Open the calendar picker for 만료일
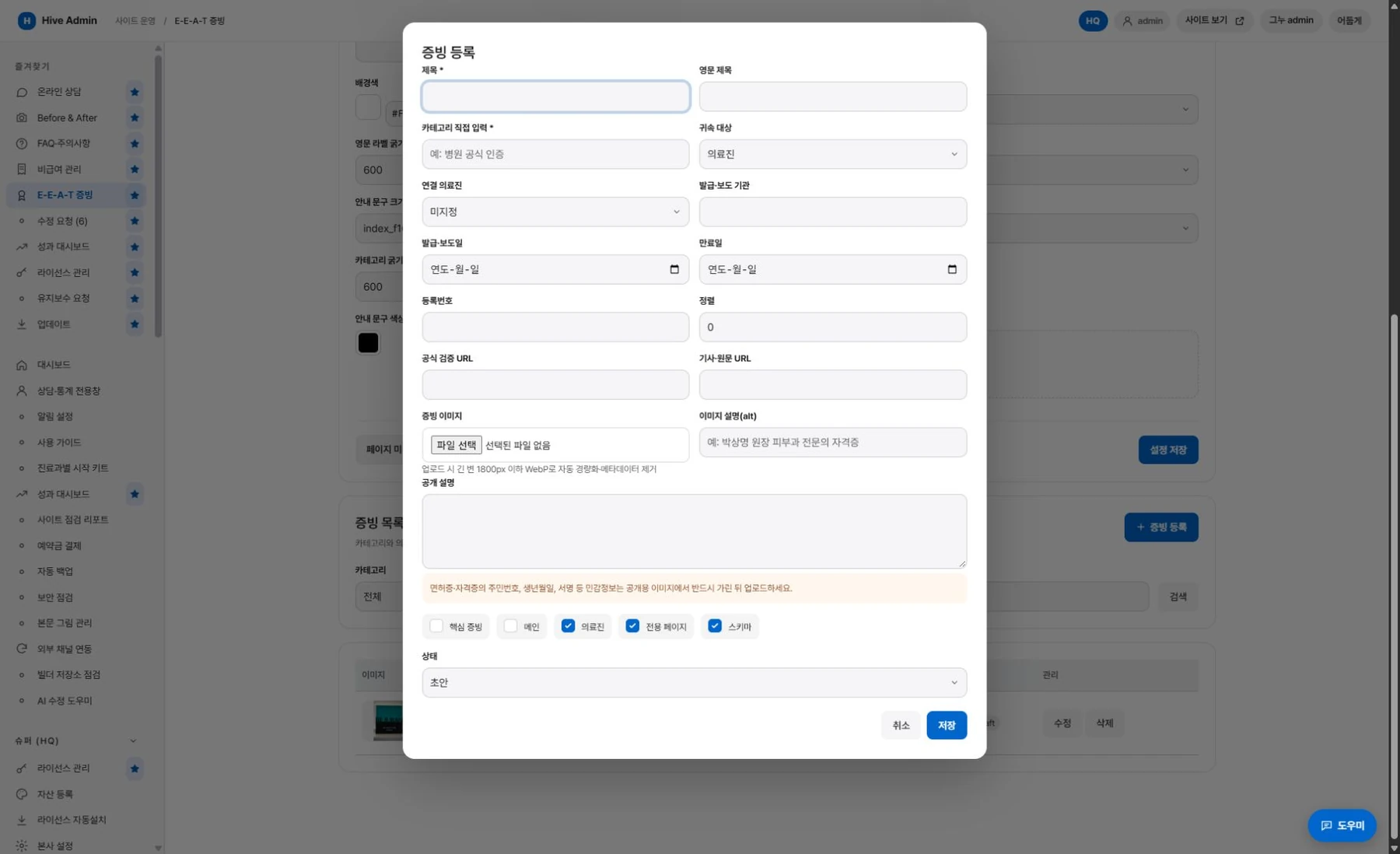The image size is (1400, 854). pos(952,269)
